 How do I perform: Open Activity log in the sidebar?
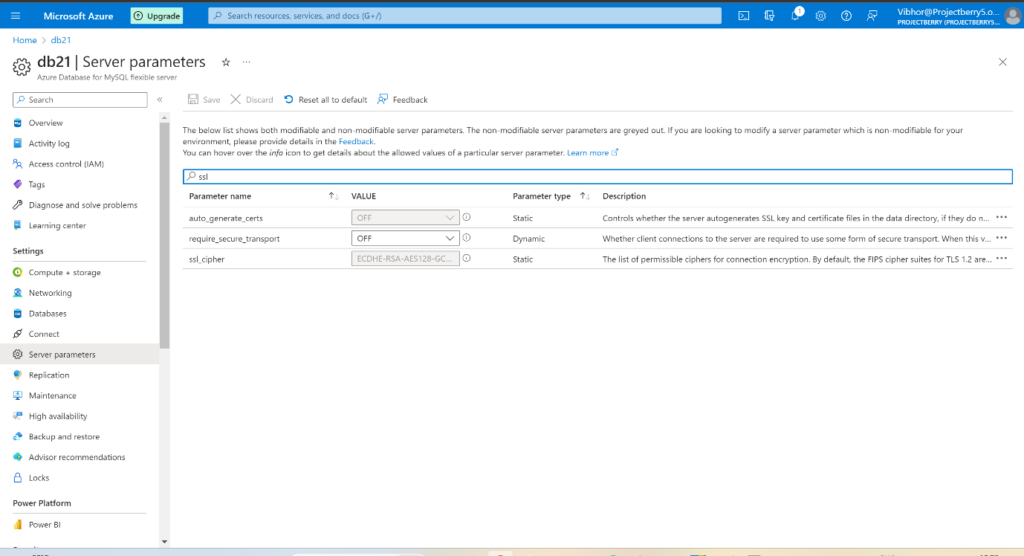(x=49, y=143)
